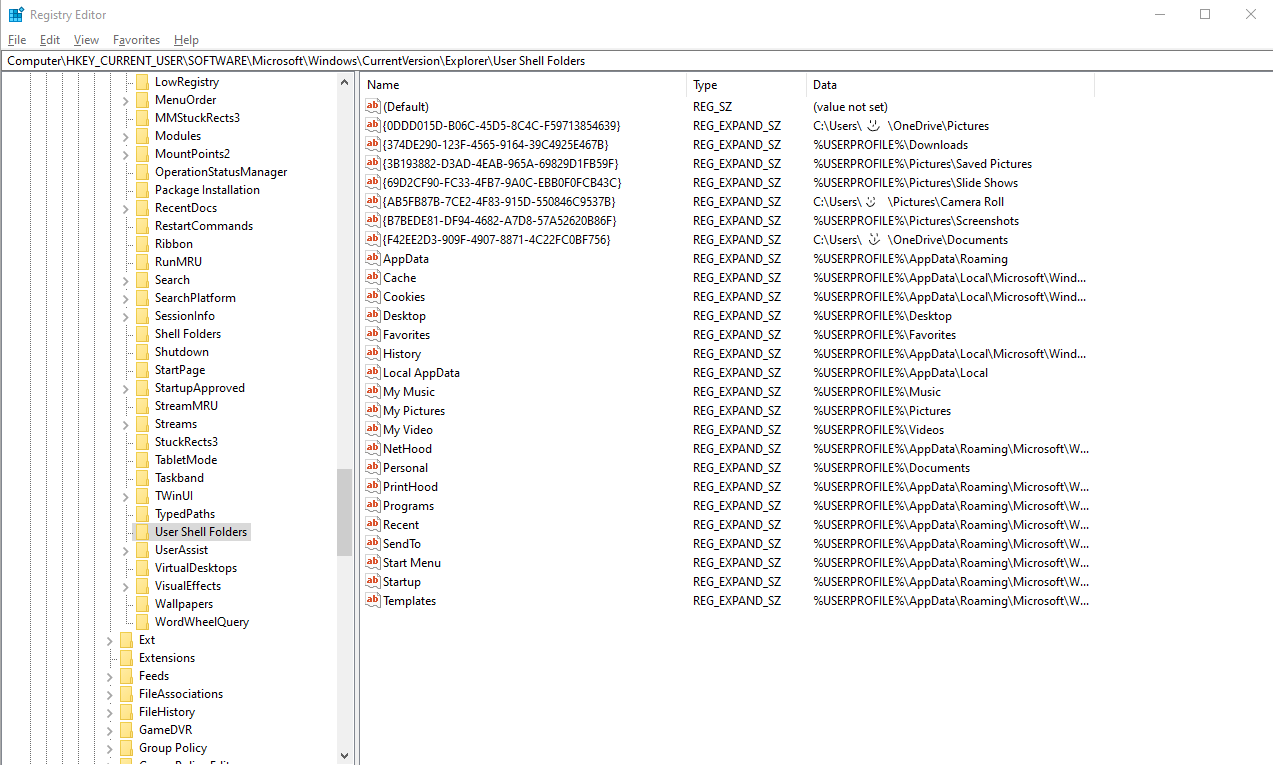Click data %USERPROFILE%\Favorites
The height and width of the screenshot is (765, 1273).
[x=884, y=334]
